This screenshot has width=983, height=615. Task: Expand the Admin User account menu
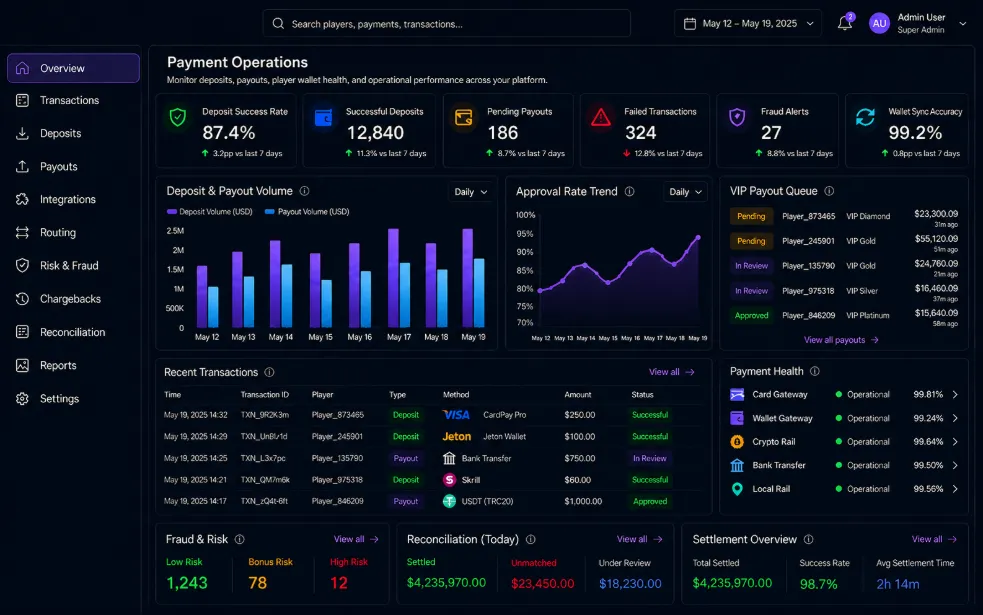click(x=962, y=23)
